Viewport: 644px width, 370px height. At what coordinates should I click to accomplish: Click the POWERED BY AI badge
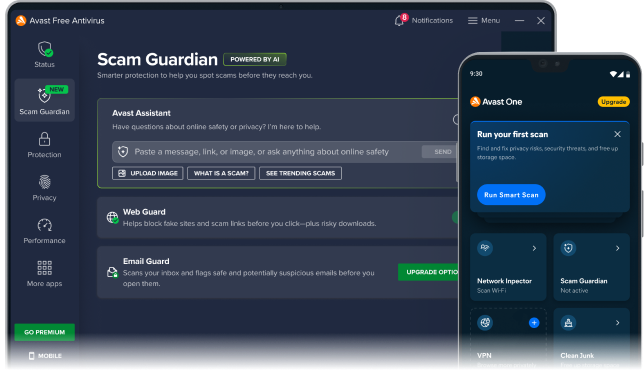click(x=255, y=60)
